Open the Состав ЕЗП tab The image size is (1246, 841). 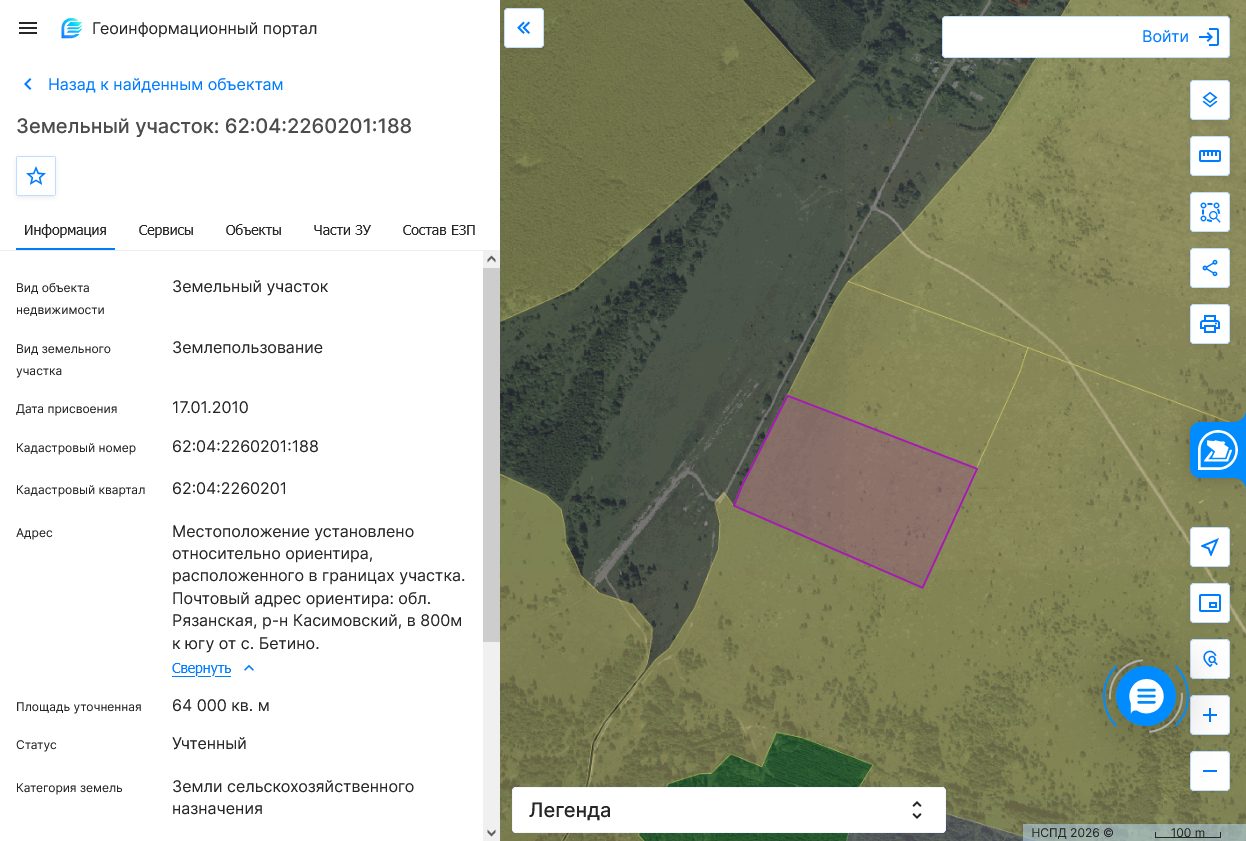439,230
